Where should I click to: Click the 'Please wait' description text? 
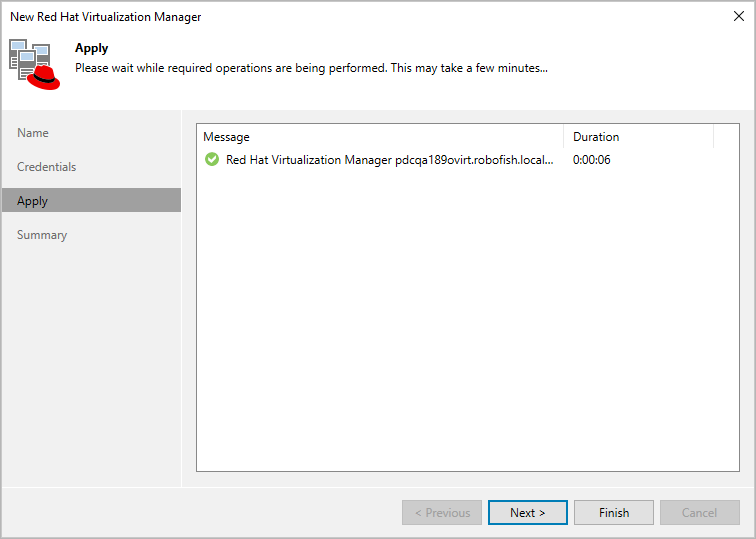[x=311, y=68]
